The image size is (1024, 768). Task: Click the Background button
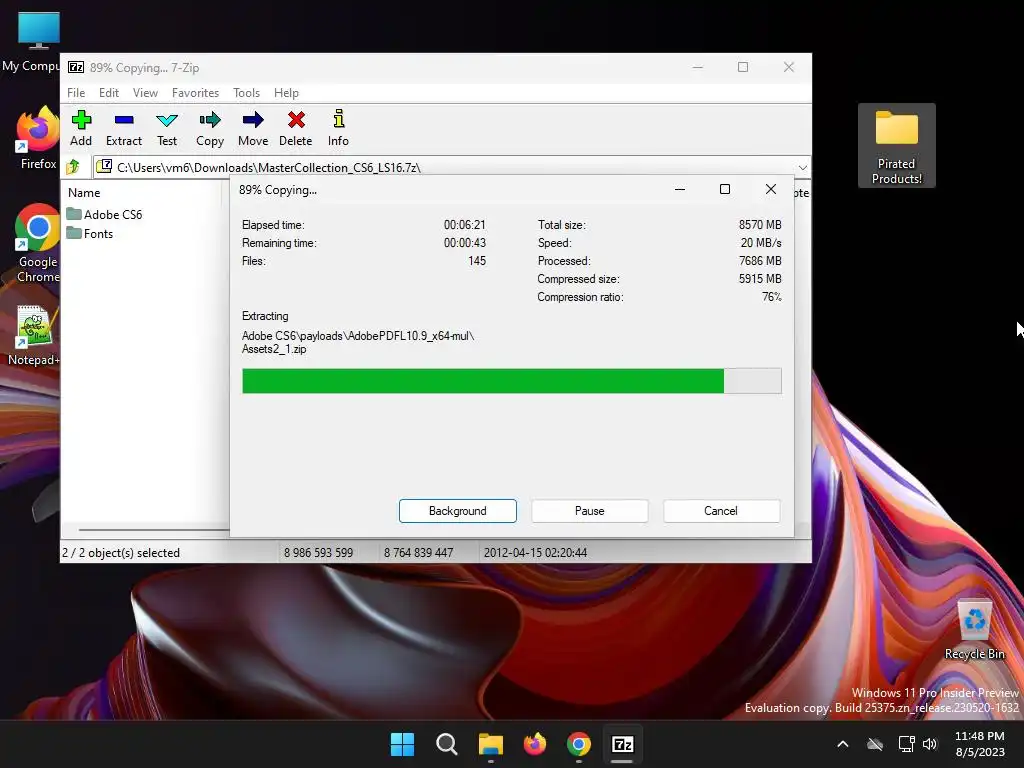click(458, 511)
